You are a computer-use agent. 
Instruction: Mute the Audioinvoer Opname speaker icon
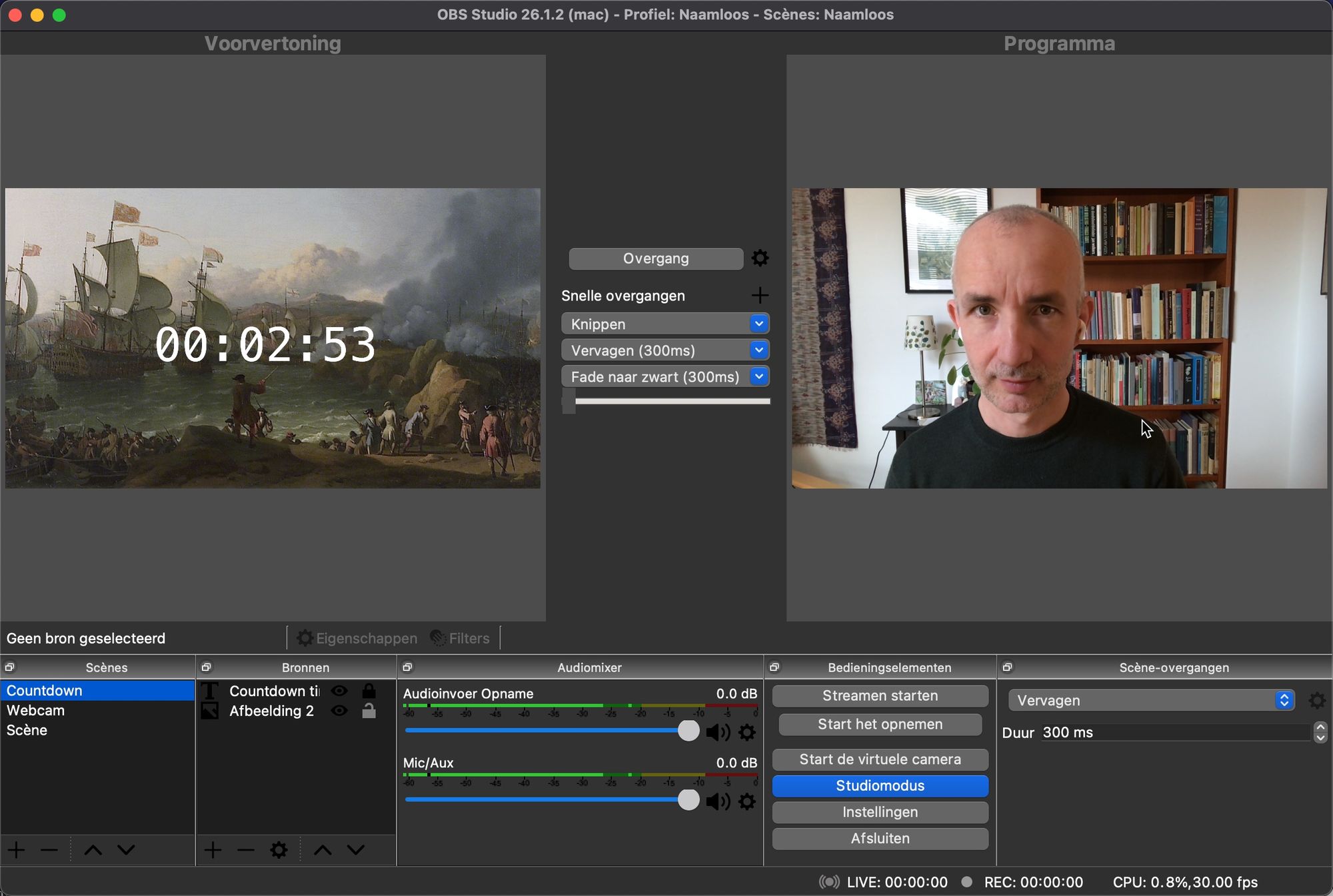tap(717, 732)
